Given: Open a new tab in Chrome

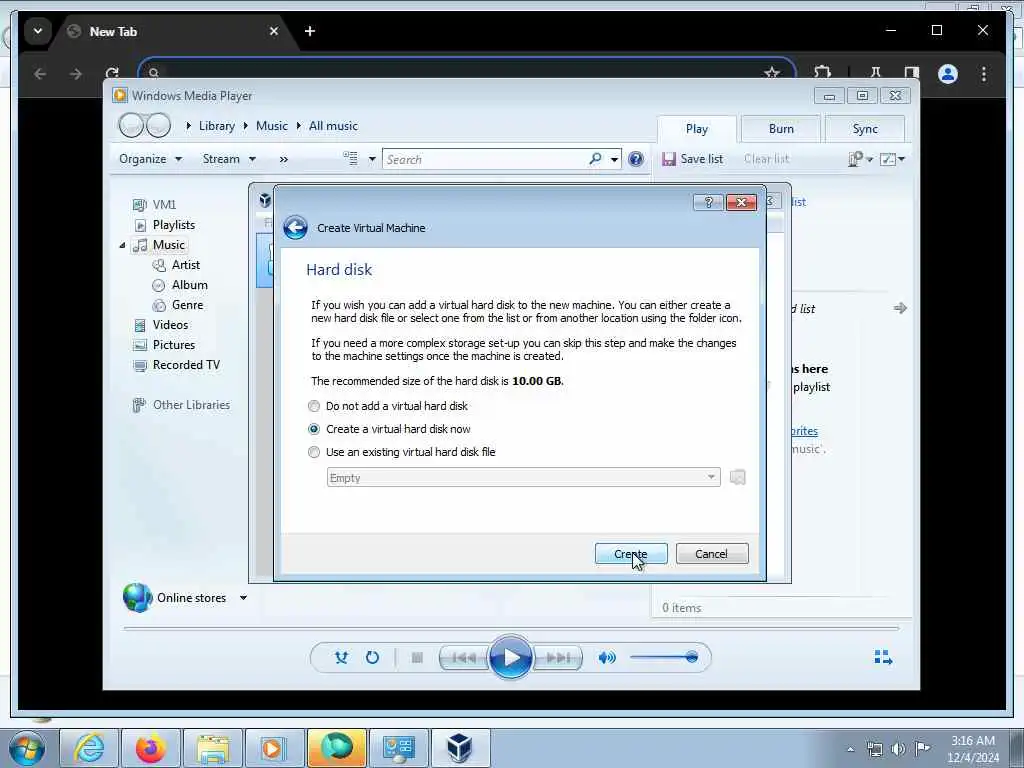Looking at the screenshot, I should [310, 31].
